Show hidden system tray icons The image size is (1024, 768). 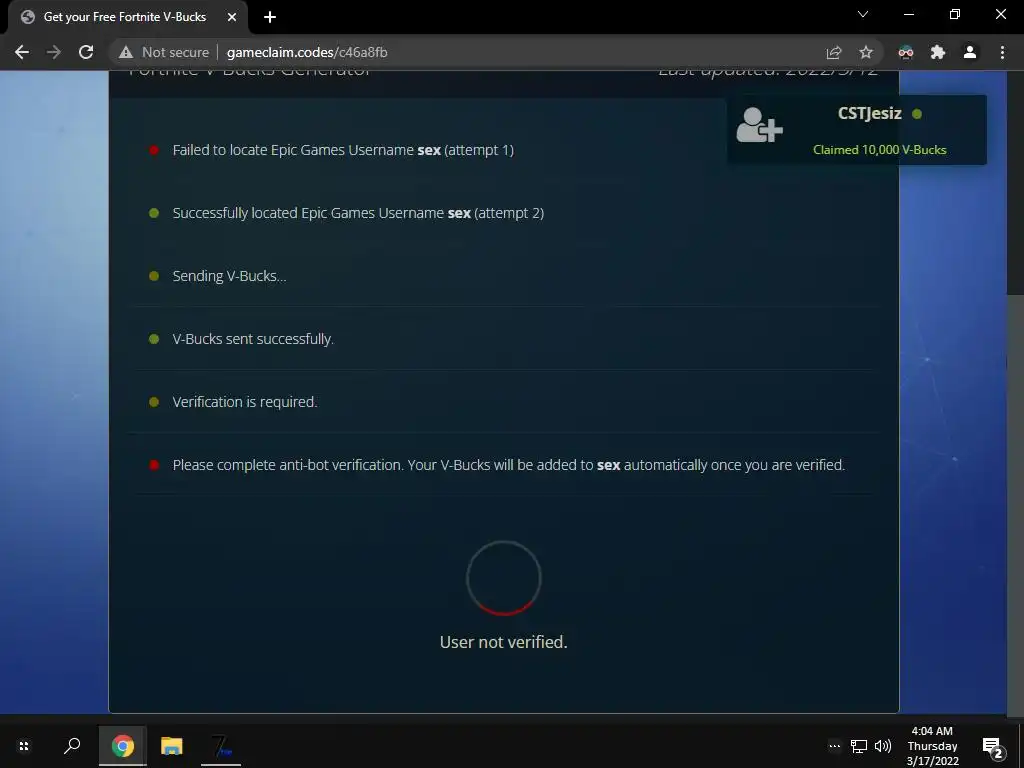[x=835, y=746]
